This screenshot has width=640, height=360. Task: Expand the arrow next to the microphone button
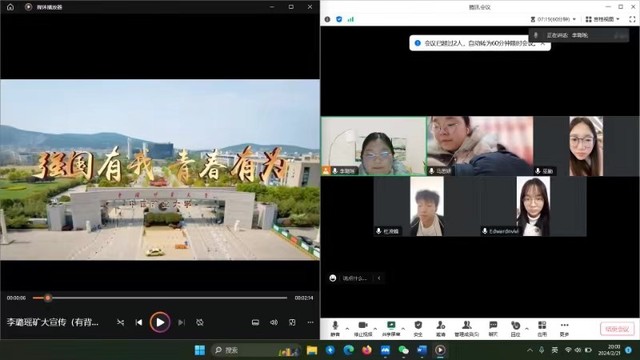point(347,329)
